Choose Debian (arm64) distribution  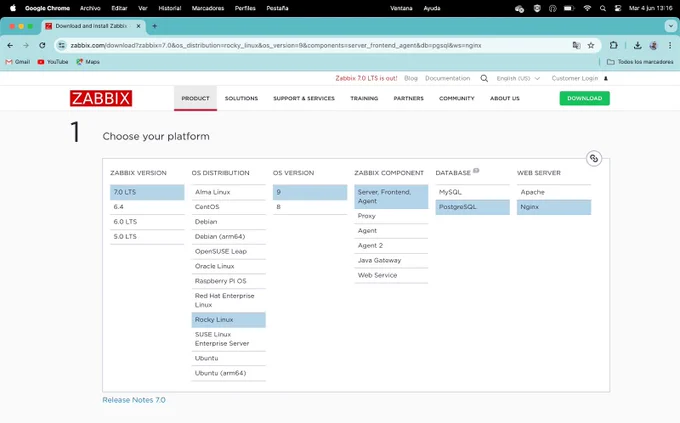tap(229, 236)
